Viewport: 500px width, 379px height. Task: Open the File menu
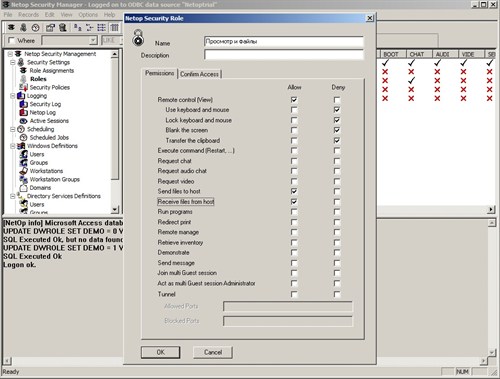pos(8,15)
